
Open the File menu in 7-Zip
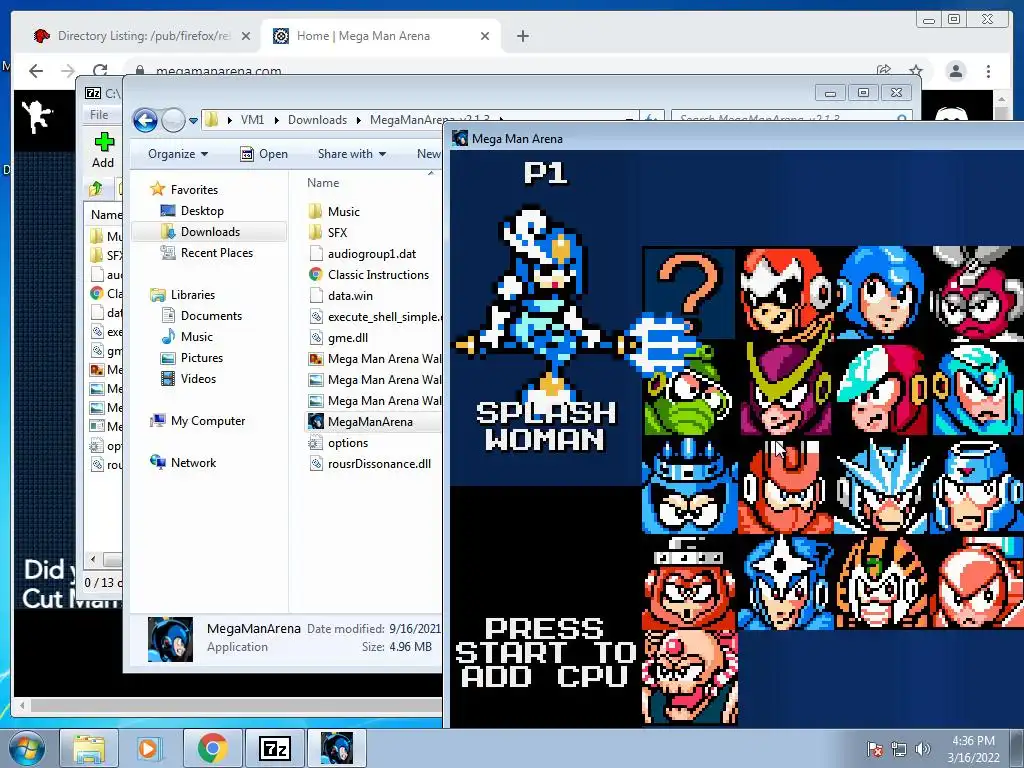click(99, 115)
